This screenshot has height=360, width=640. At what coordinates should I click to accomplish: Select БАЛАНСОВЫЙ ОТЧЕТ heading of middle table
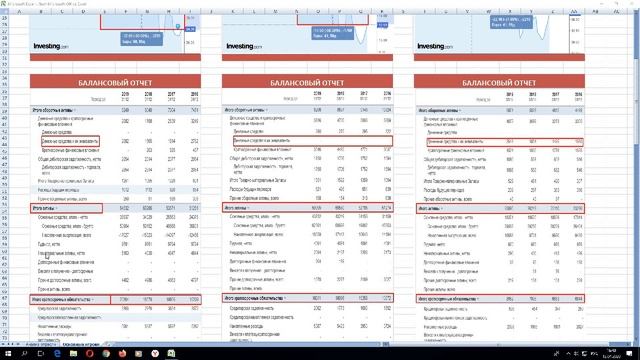pos(307,83)
